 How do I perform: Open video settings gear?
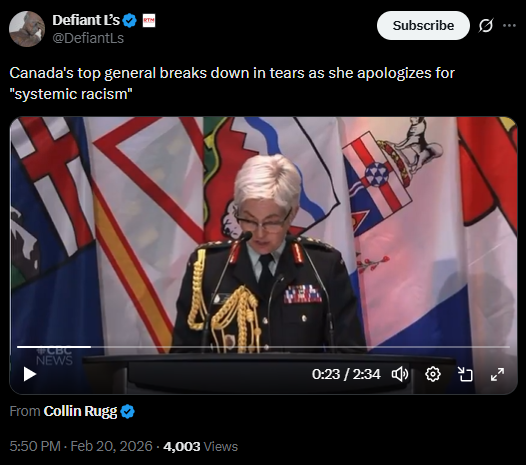(x=433, y=374)
